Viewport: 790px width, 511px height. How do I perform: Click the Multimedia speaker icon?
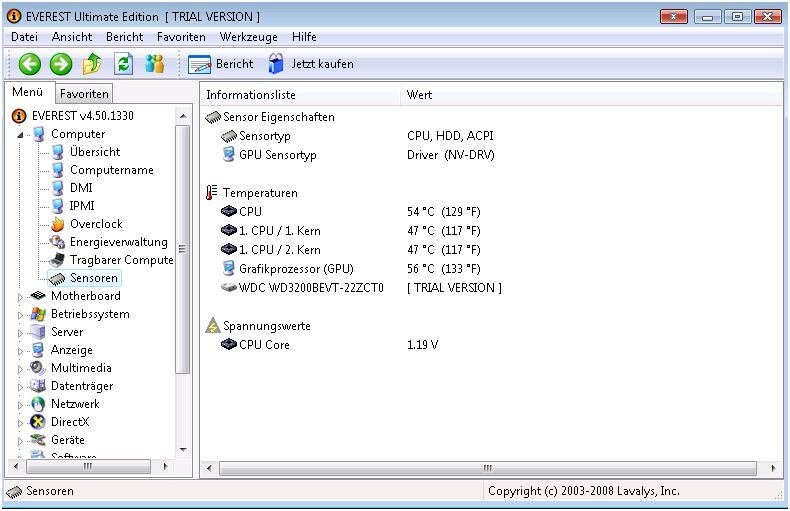[38, 368]
